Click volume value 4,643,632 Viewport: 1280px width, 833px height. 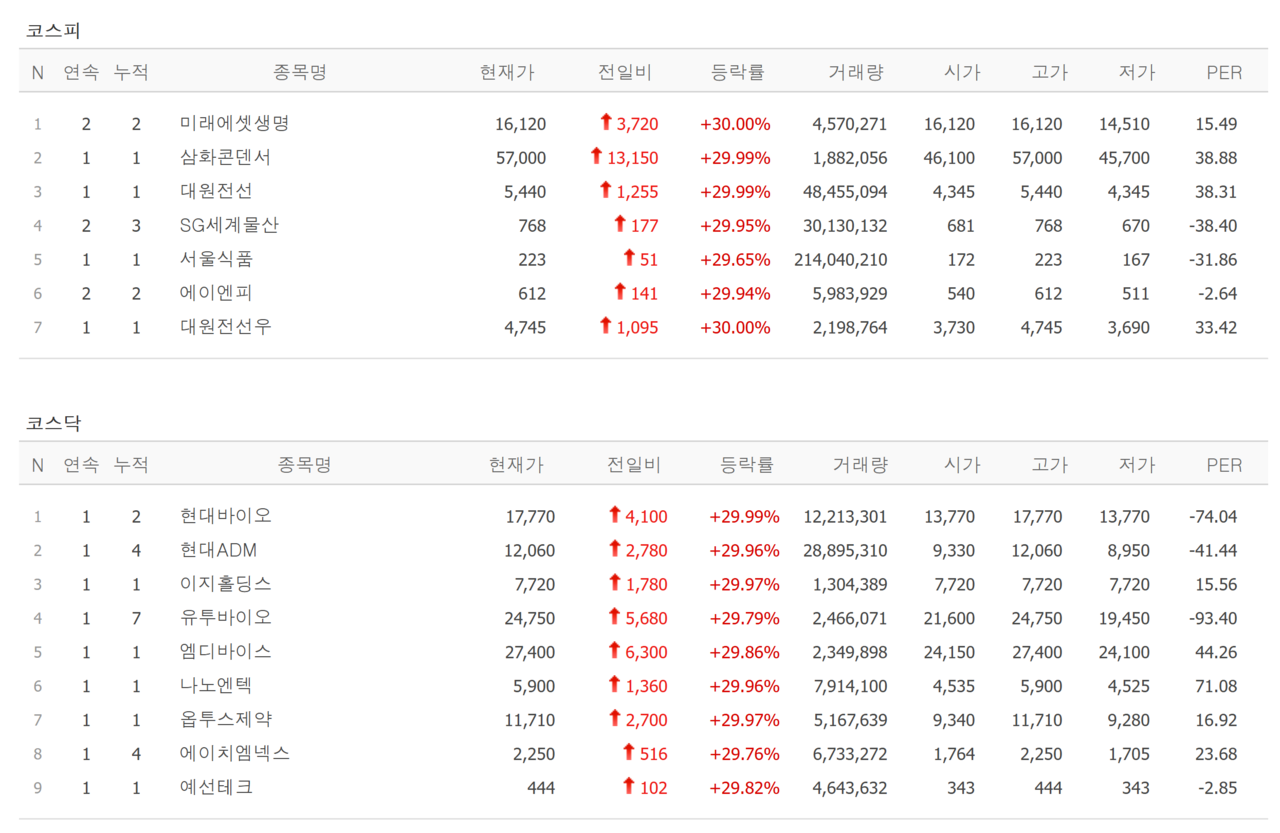coord(849,789)
